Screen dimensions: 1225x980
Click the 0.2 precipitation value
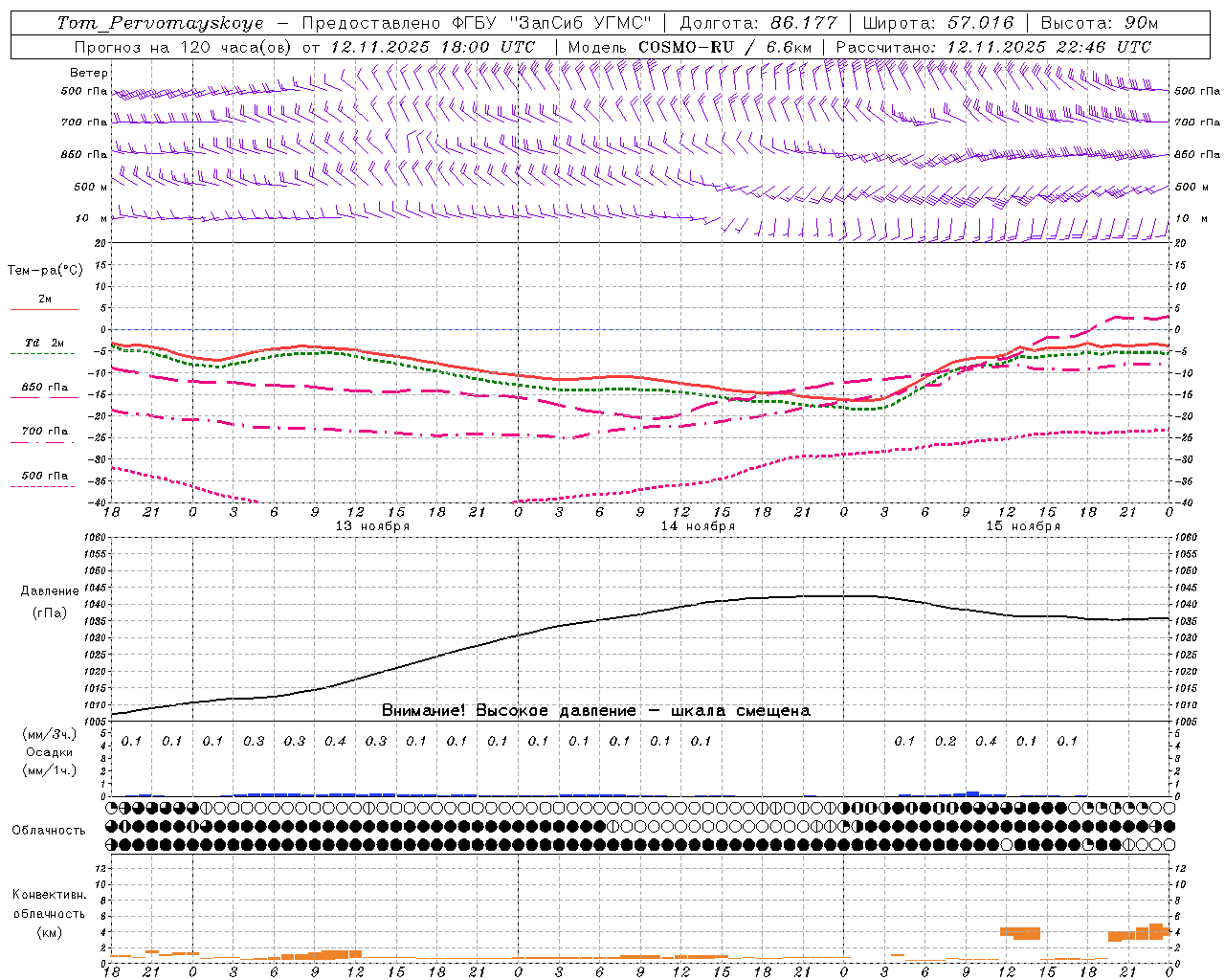pyautogui.click(x=946, y=741)
